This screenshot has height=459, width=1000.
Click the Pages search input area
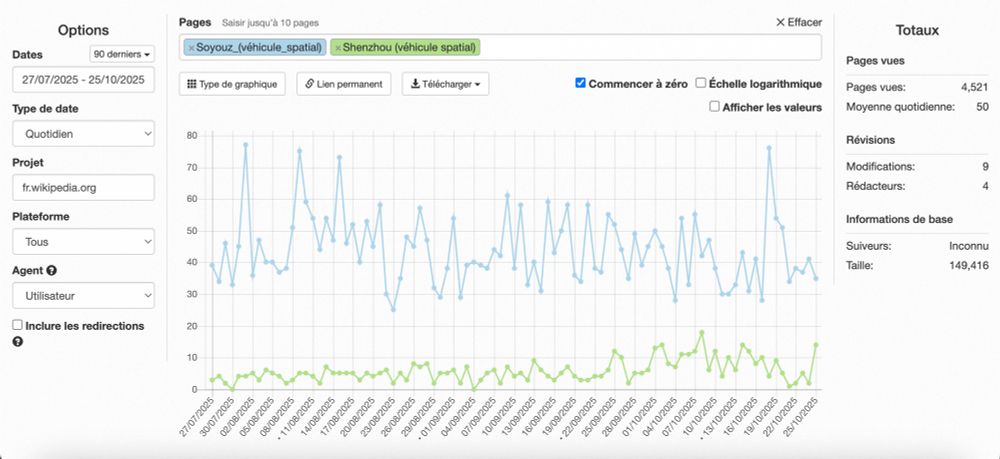pos(651,48)
